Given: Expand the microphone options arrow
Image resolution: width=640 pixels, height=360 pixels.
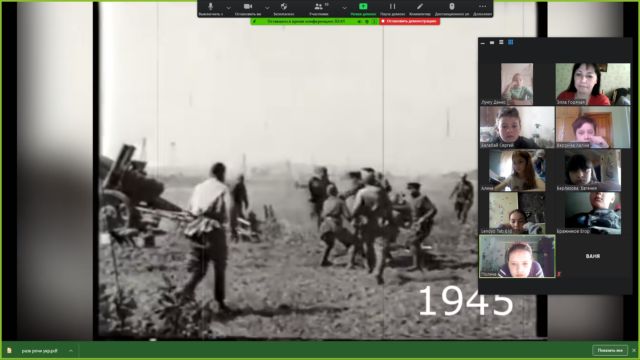Looking at the screenshot, I should coord(228,8).
